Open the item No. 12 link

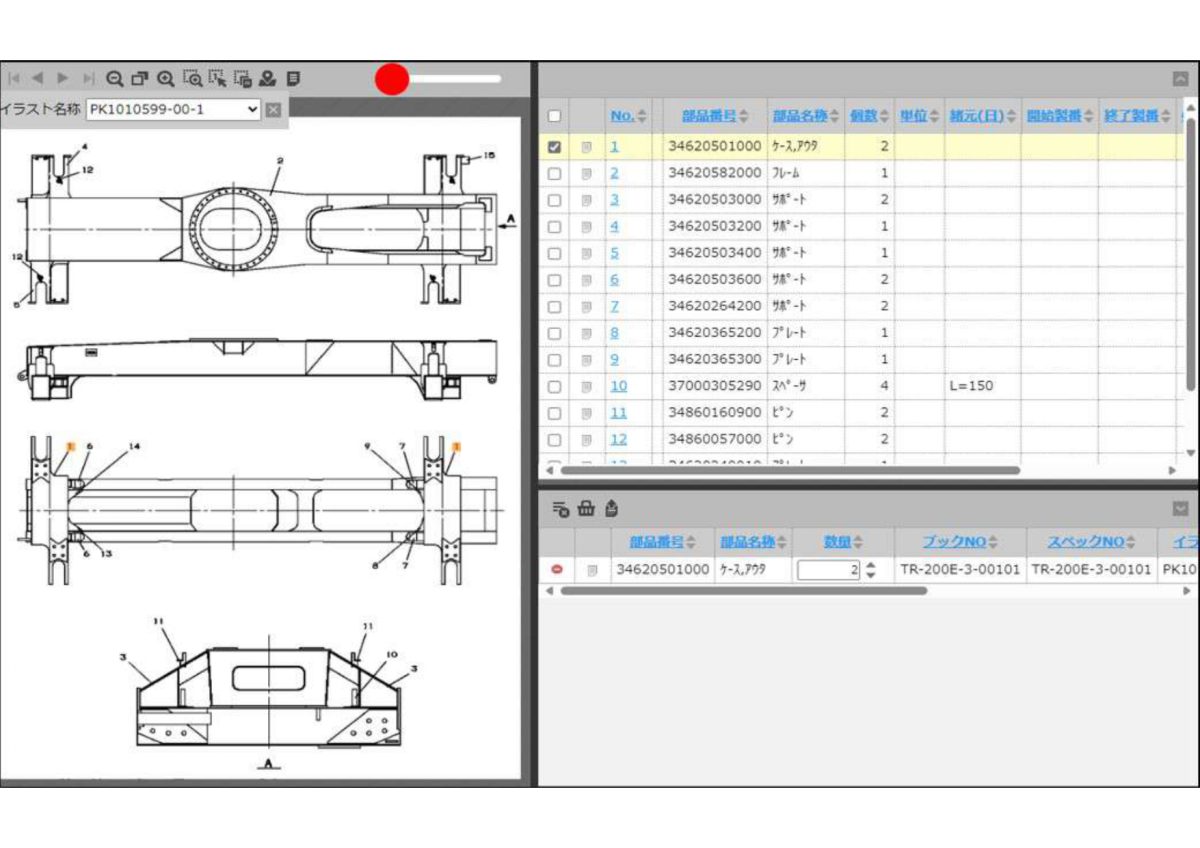pyautogui.click(x=619, y=439)
